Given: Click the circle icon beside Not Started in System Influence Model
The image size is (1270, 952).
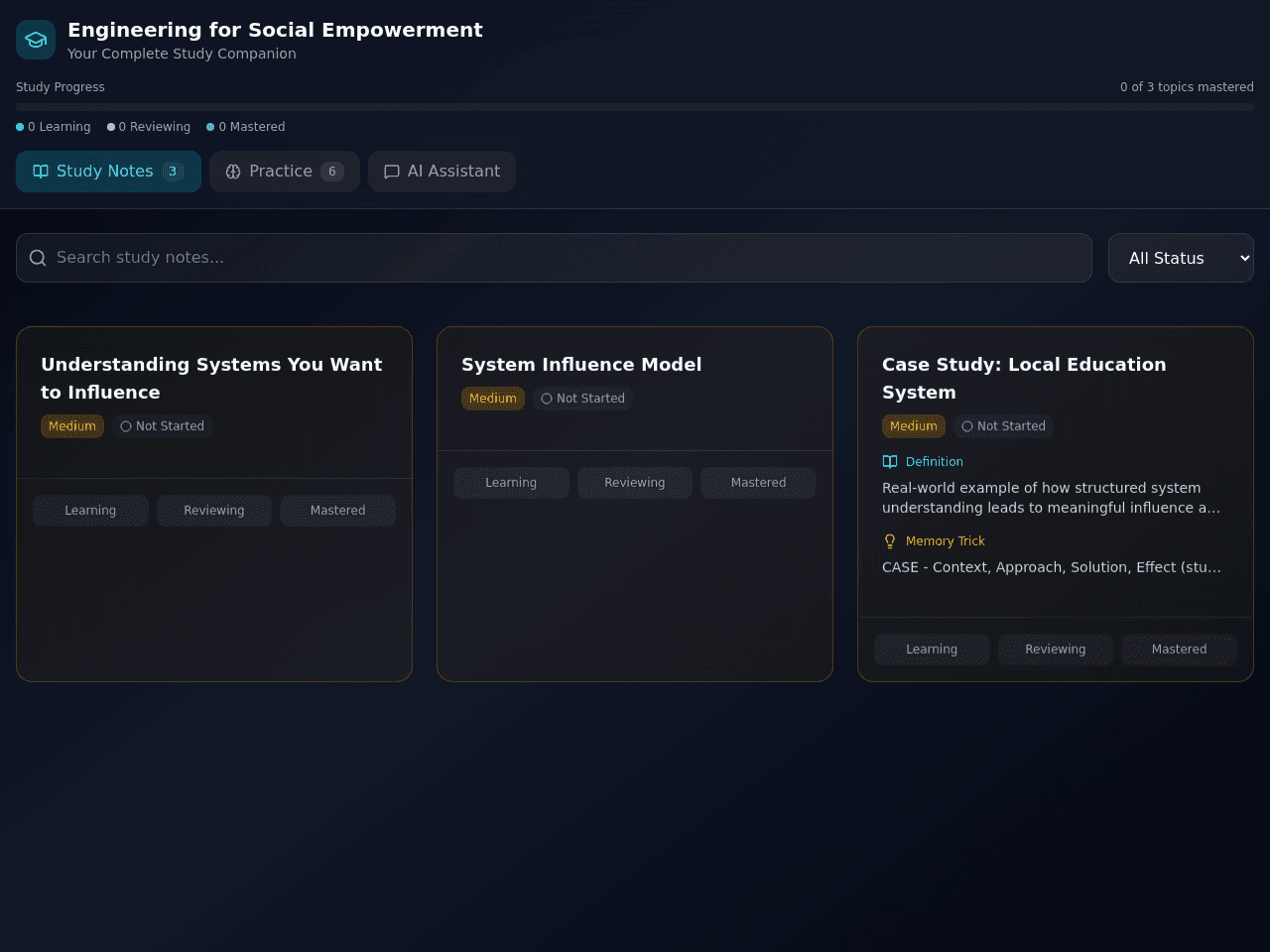Looking at the screenshot, I should [547, 399].
